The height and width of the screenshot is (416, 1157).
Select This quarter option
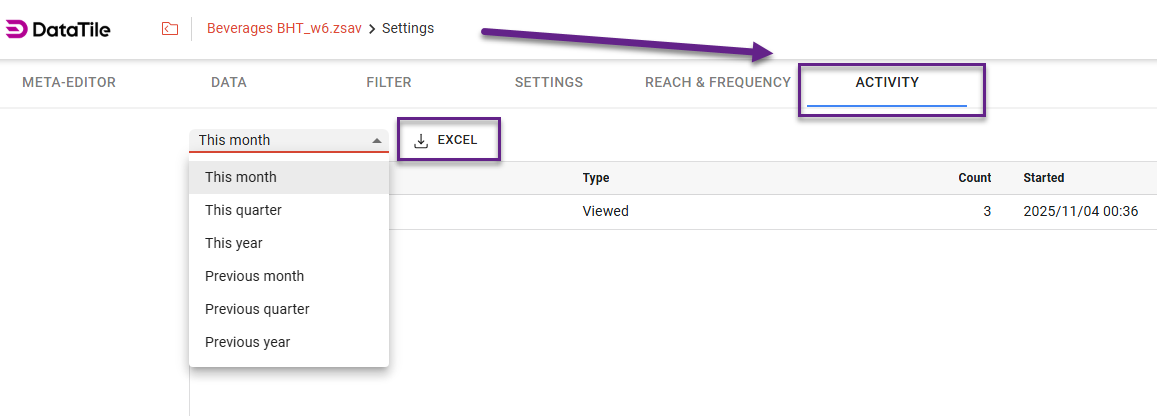click(x=243, y=210)
